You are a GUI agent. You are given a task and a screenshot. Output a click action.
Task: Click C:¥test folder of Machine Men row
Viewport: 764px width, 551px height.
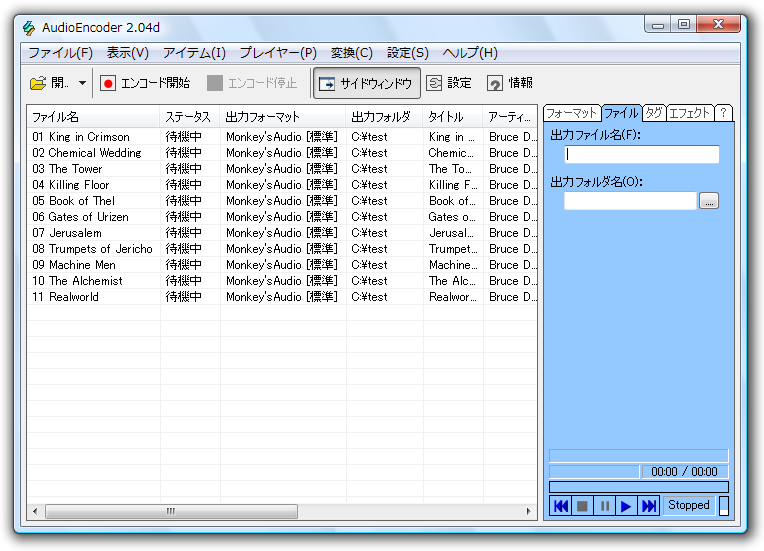[369, 266]
